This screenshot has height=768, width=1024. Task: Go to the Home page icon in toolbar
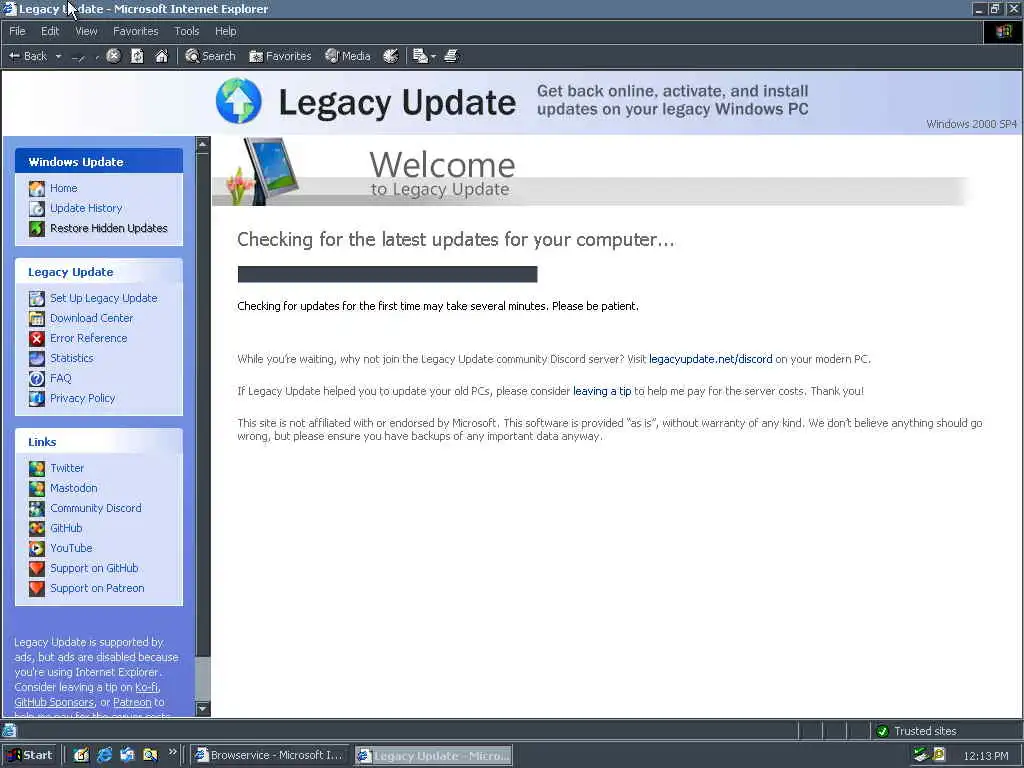click(161, 56)
